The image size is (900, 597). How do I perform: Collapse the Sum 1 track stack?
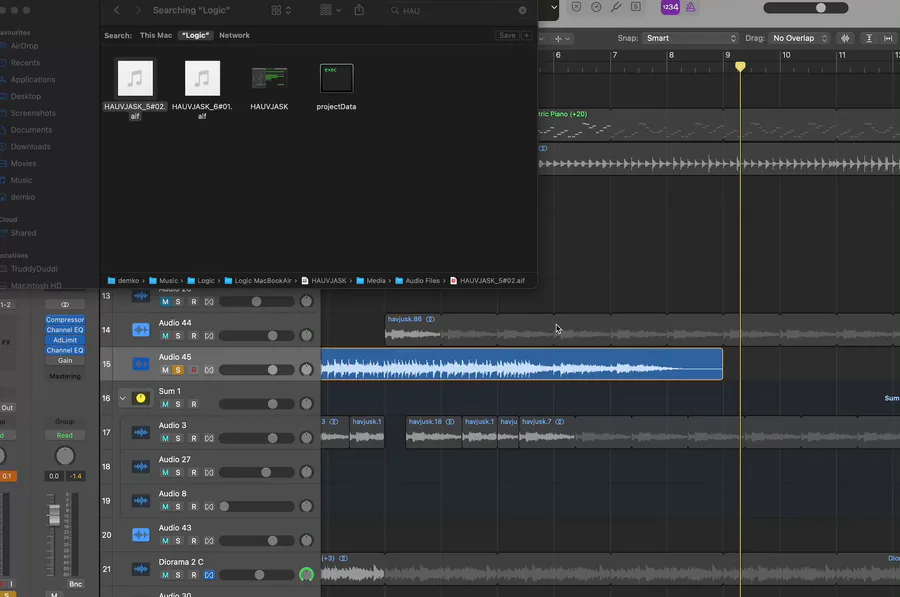point(123,398)
